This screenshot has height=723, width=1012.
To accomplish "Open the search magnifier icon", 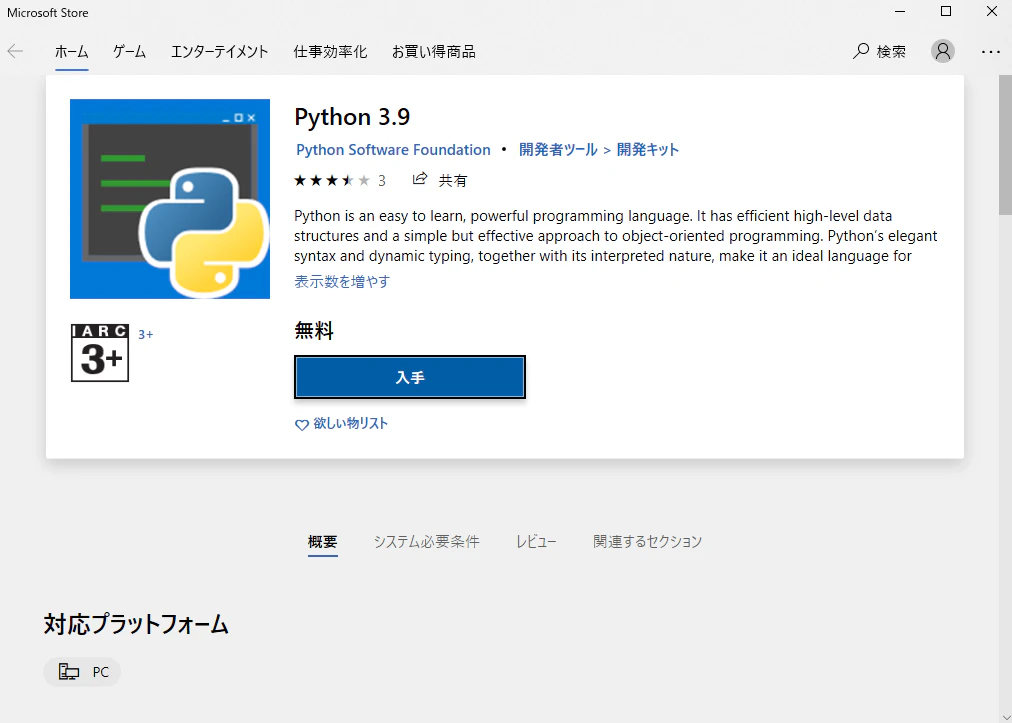I will (x=861, y=51).
